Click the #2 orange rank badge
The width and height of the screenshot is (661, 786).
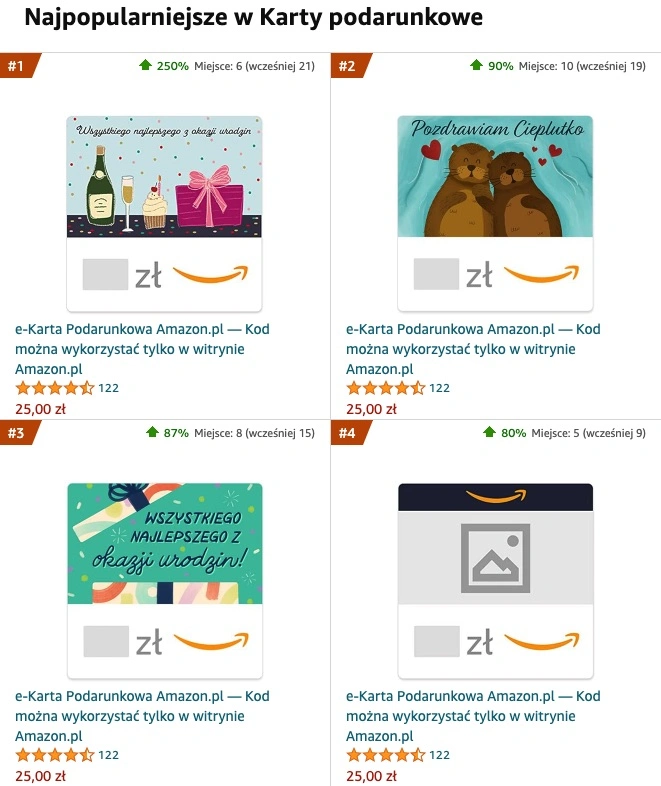click(350, 66)
